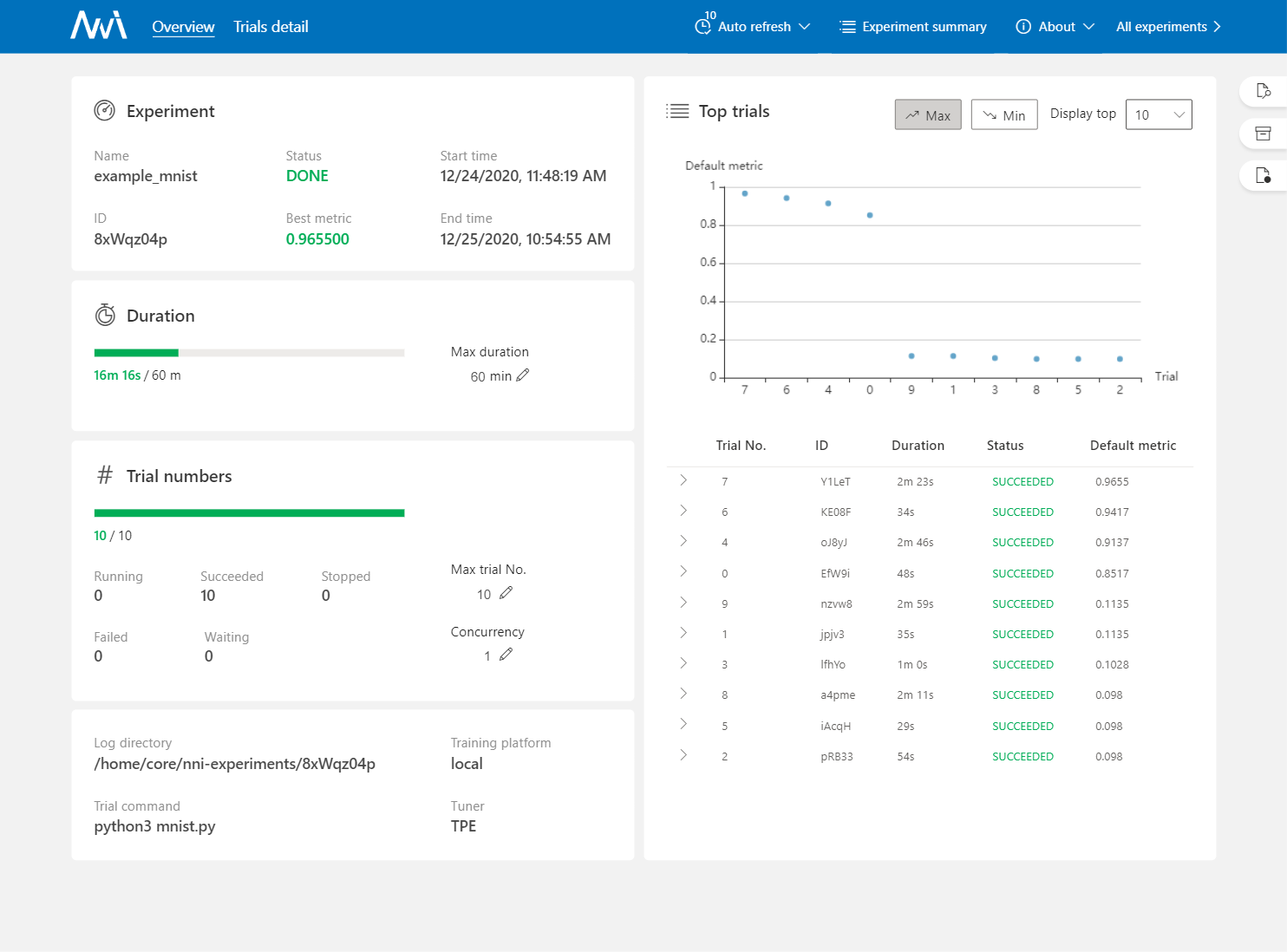Expand the About menu
Image resolution: width=1287 pixels, height=952 pixels.
1055,27
